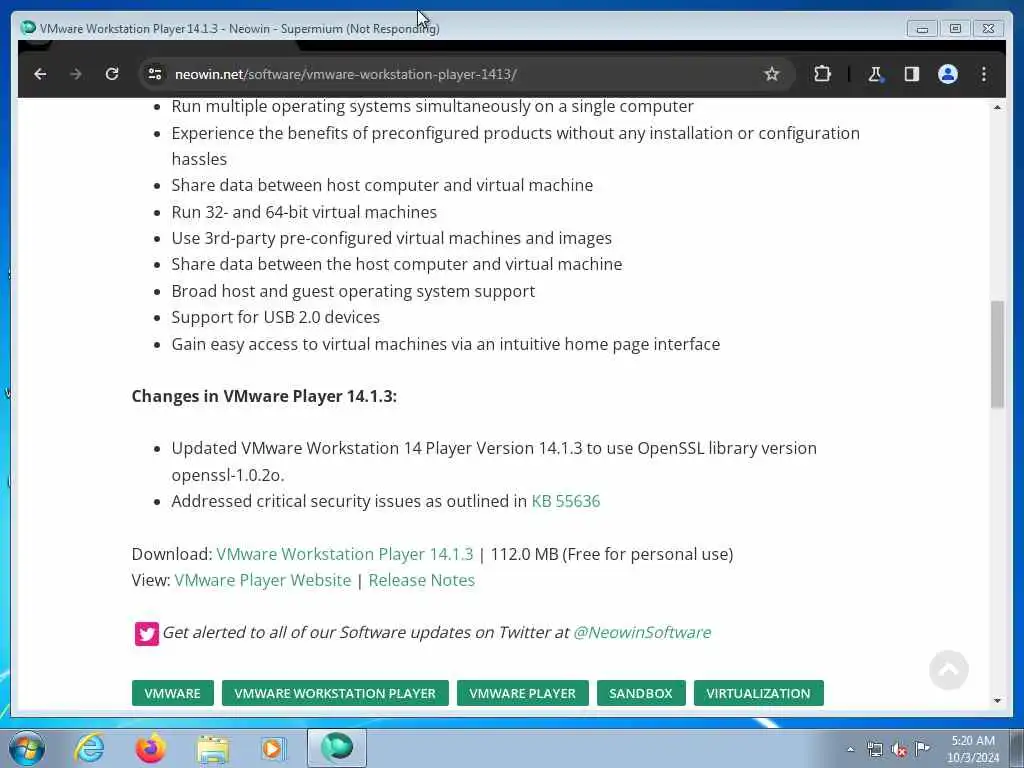Reload the Neowin page
1024x768 pixels.
(x=112, y=74)
